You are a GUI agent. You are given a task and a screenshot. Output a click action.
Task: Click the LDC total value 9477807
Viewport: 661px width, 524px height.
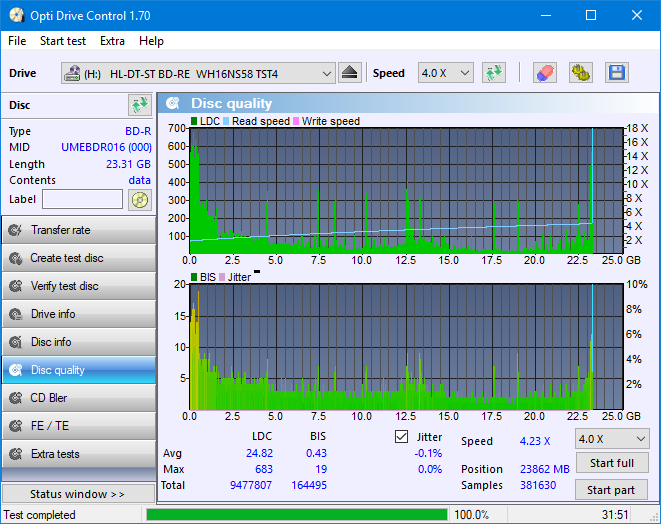(251, 485)
